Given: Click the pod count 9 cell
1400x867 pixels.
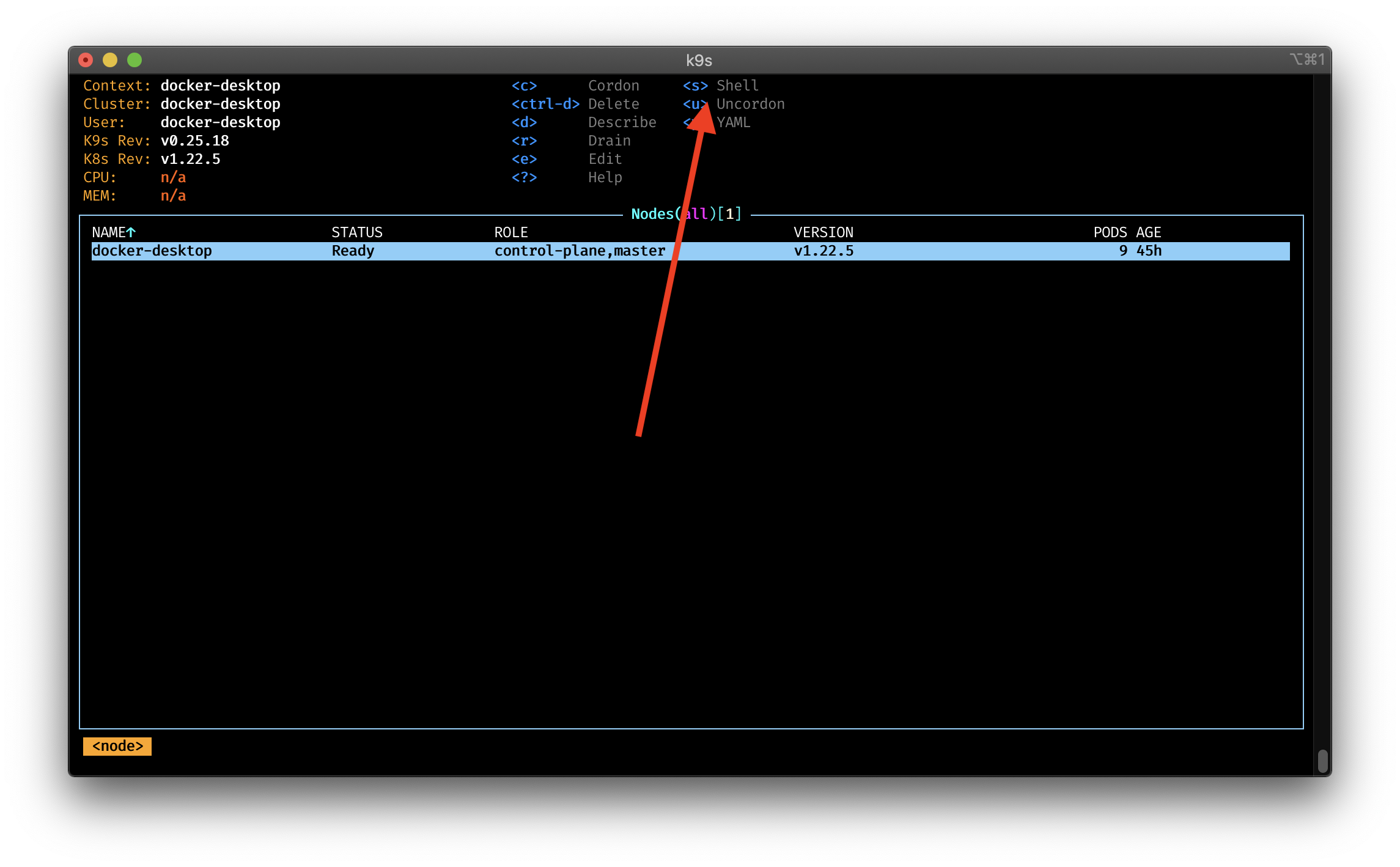Looking at the screenshot, I should pyautogui.click(x=1123, y=251).
